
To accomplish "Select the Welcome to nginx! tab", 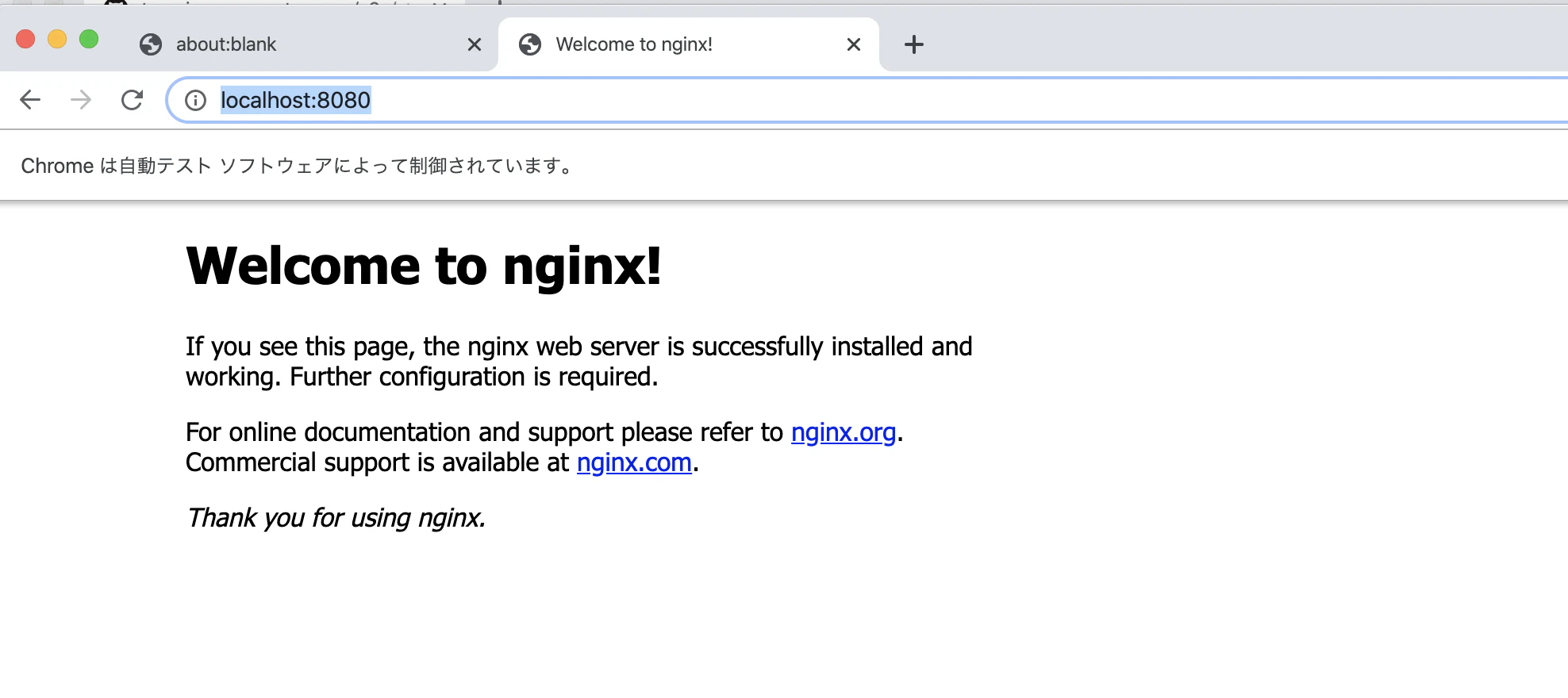I will pyautogui.click(x=689, y=44).
